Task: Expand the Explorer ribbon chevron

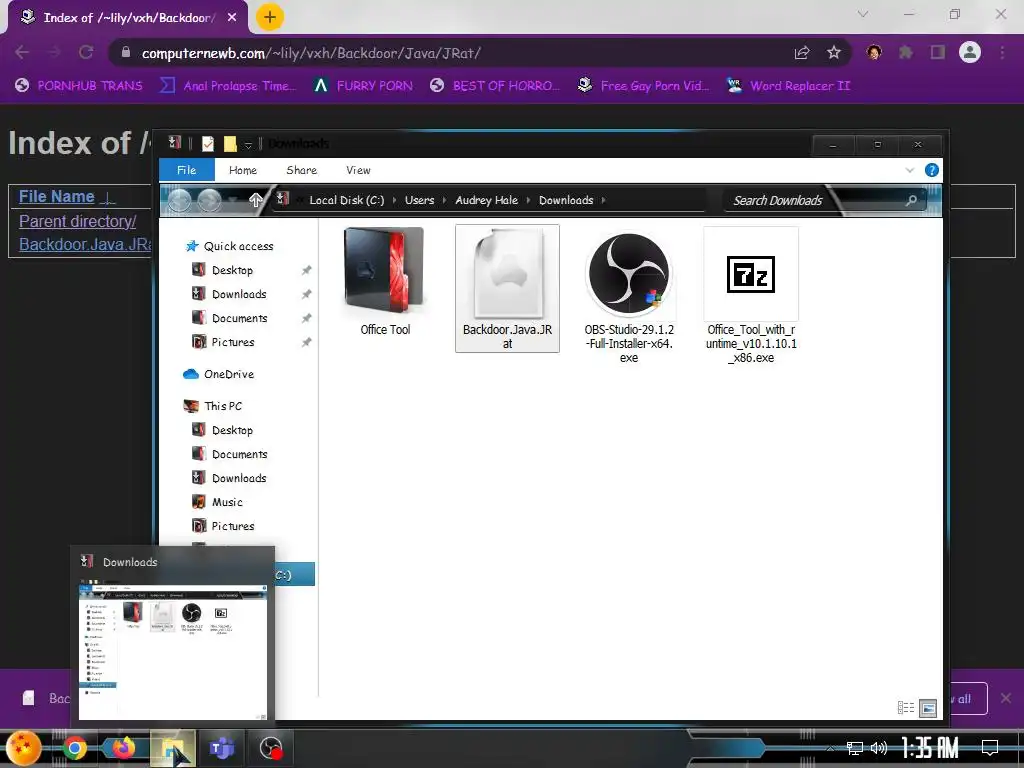Action: [x=910, y=170]
